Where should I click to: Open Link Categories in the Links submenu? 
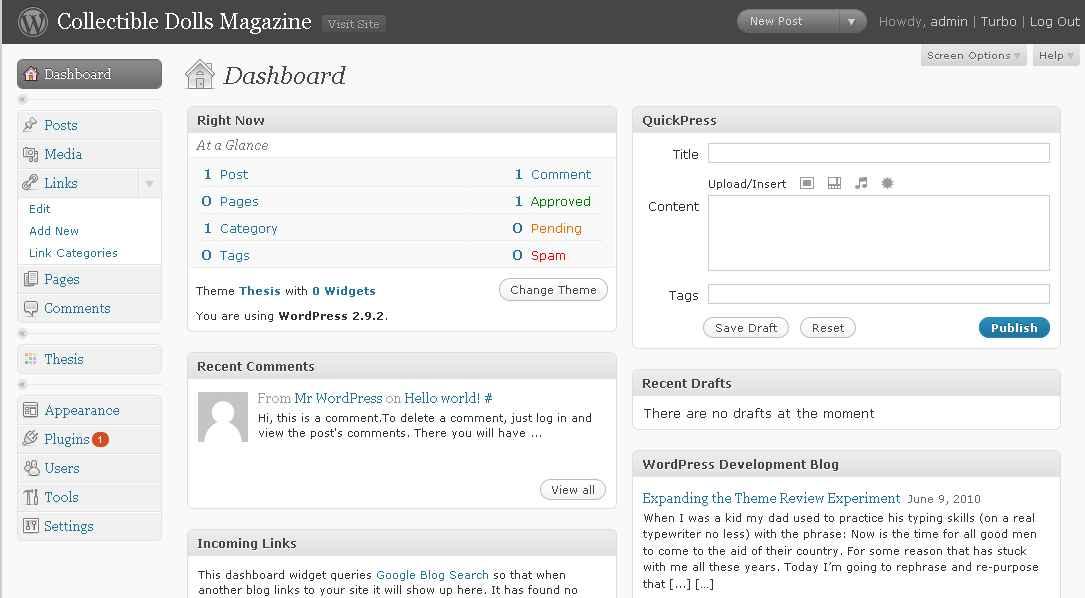tap(73, 253)
